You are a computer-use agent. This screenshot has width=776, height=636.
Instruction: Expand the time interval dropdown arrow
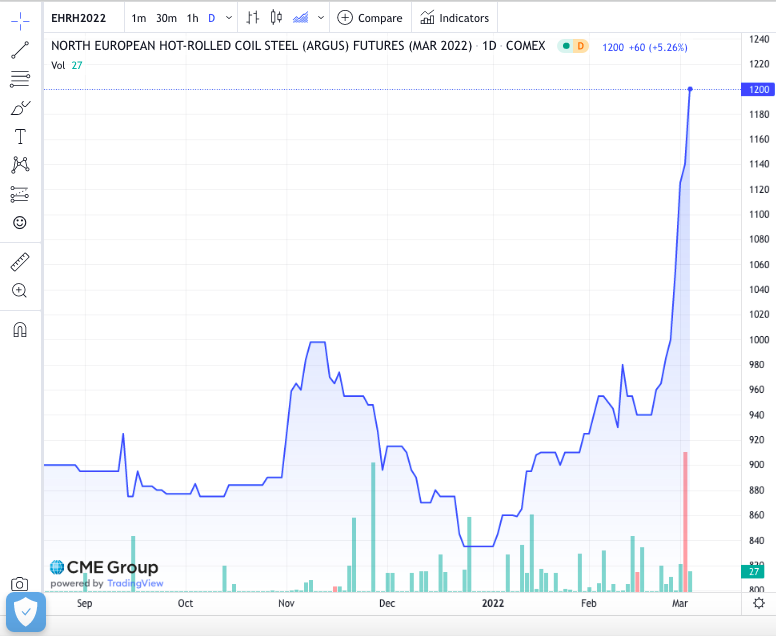pyautogui.click(x=230, y=18)
